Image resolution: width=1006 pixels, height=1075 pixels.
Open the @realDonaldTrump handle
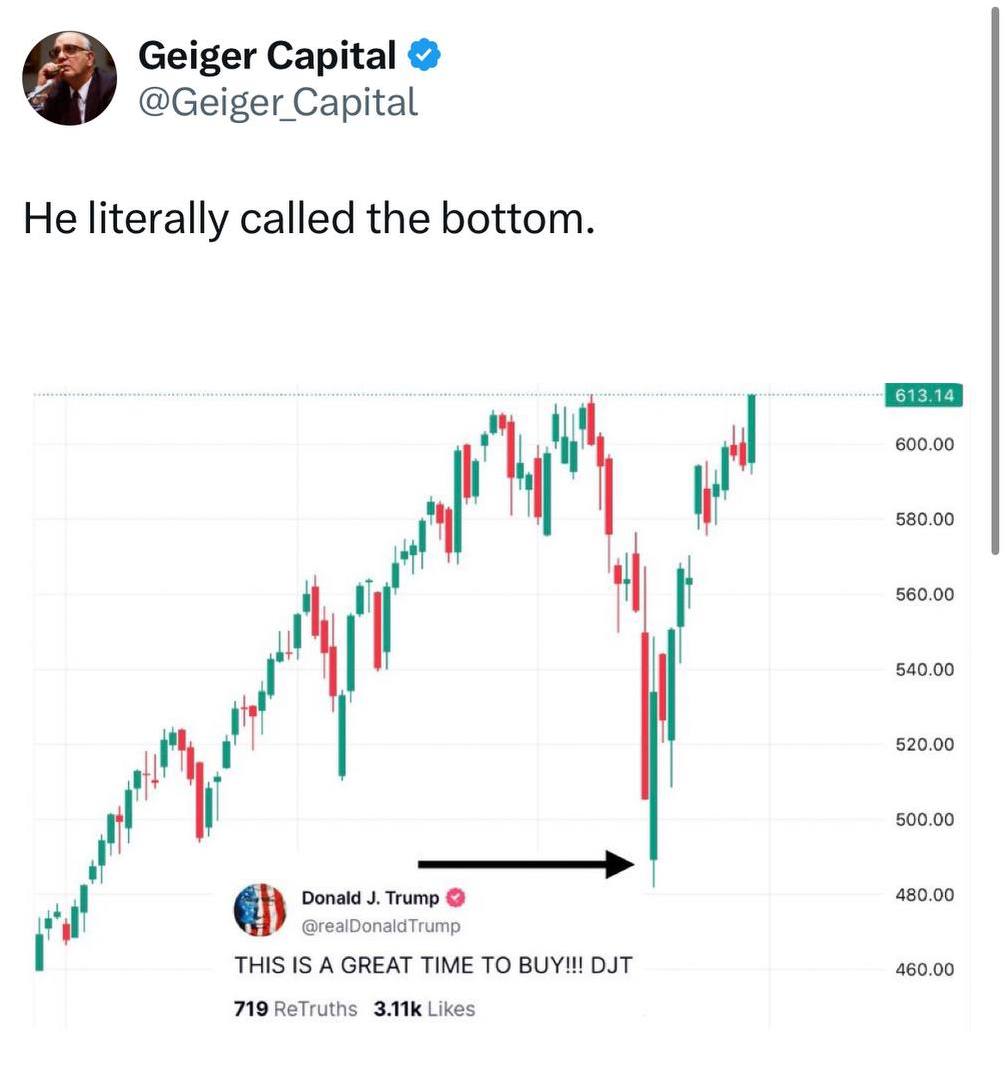pyautogui.click(x=381, y=926)
